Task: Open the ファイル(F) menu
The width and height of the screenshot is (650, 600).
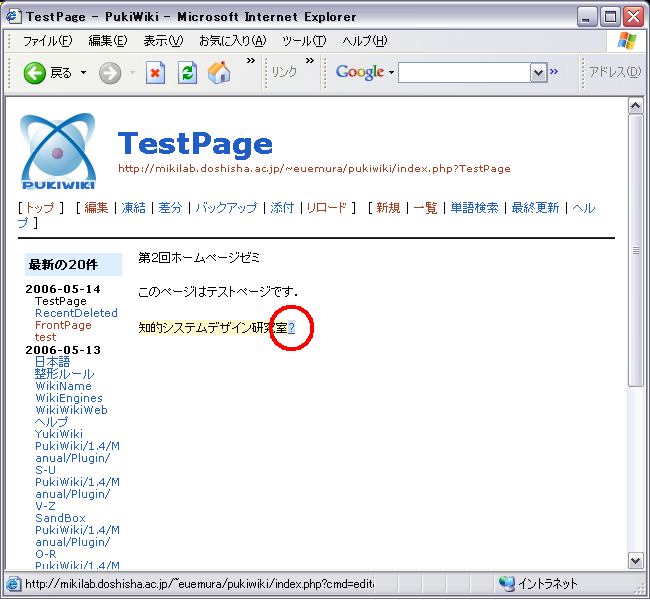Action: pos(47,41)
